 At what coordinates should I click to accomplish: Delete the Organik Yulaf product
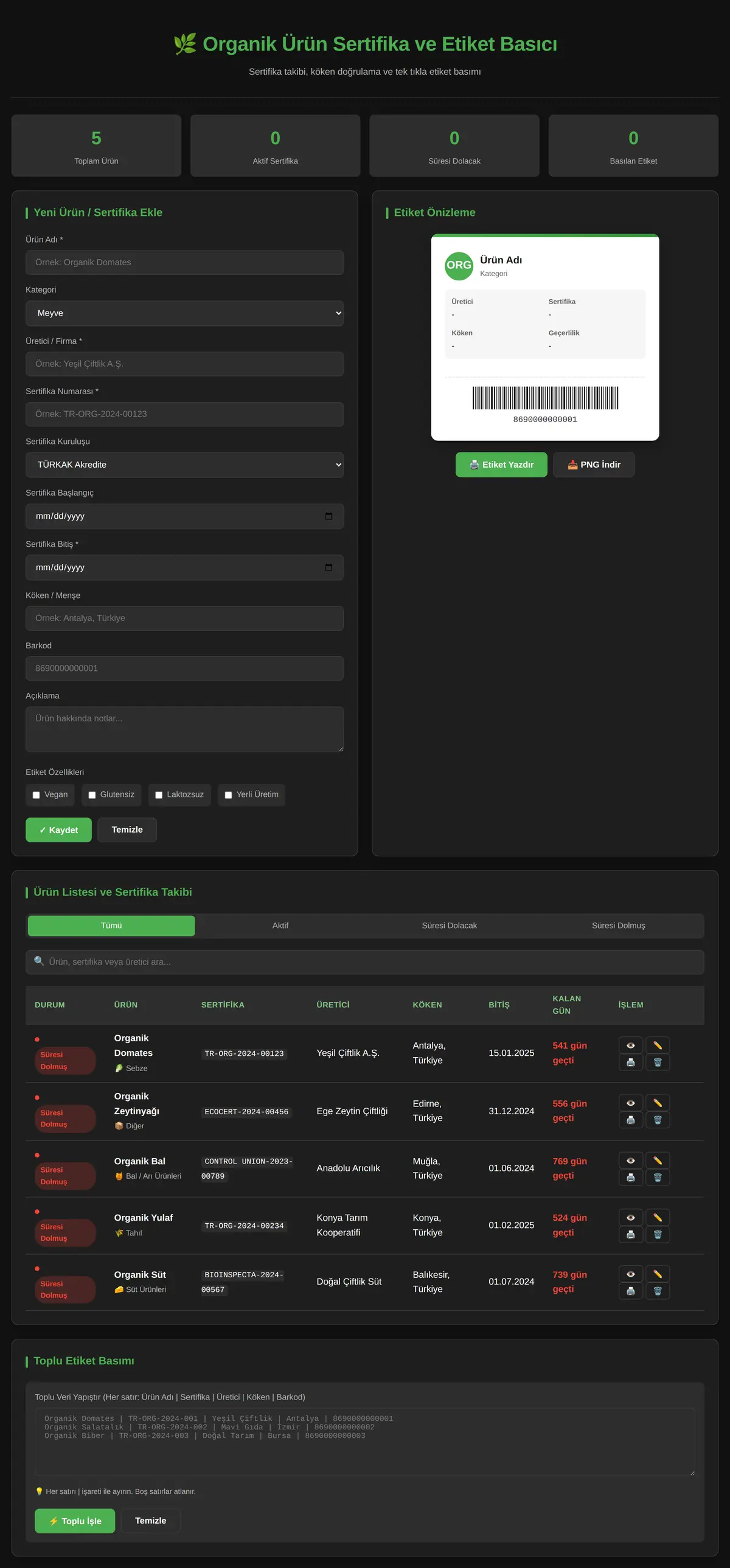tap(658, 1235)
